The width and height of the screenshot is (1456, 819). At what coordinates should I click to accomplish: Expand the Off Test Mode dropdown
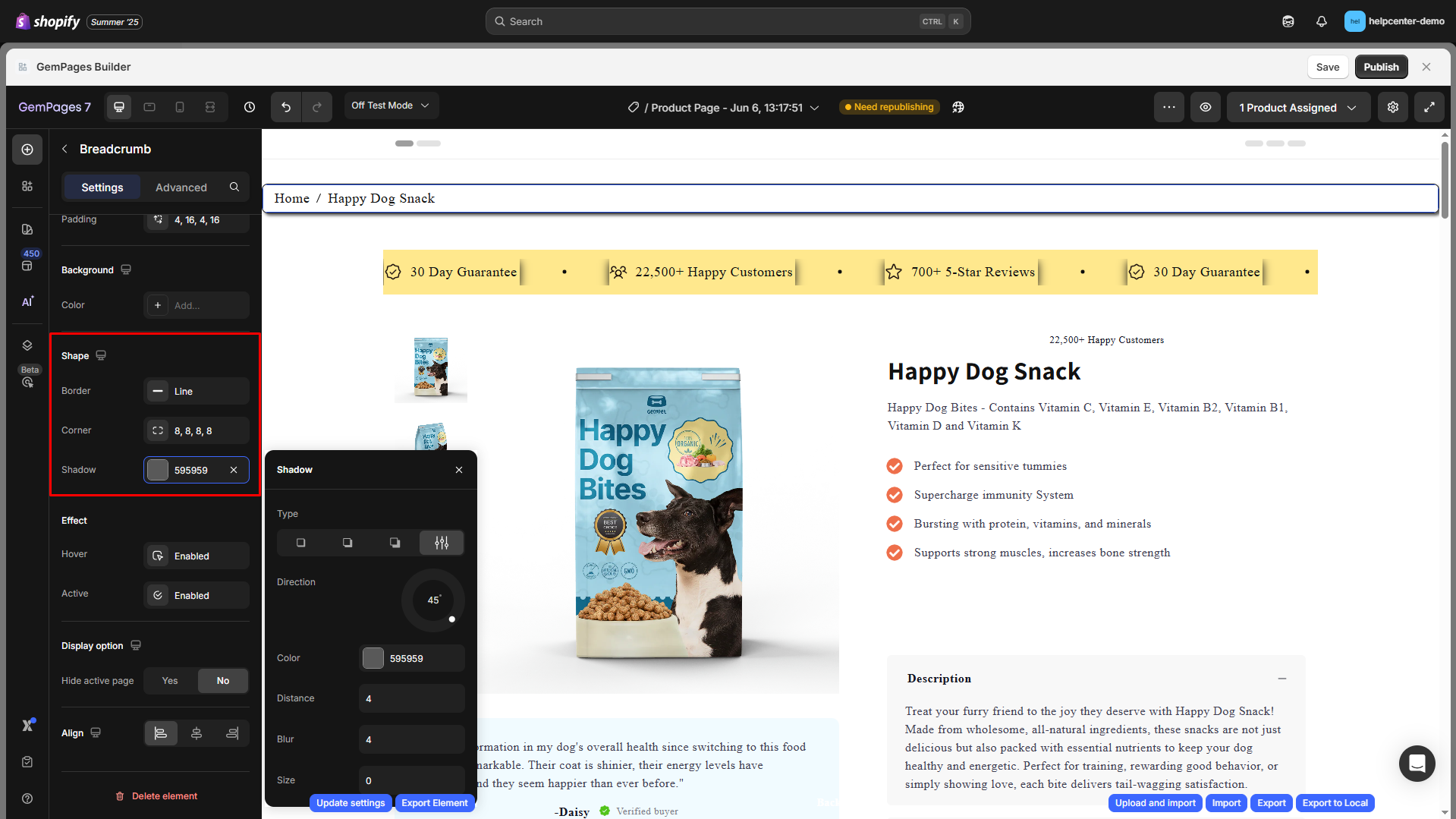(x=390, y=106)
